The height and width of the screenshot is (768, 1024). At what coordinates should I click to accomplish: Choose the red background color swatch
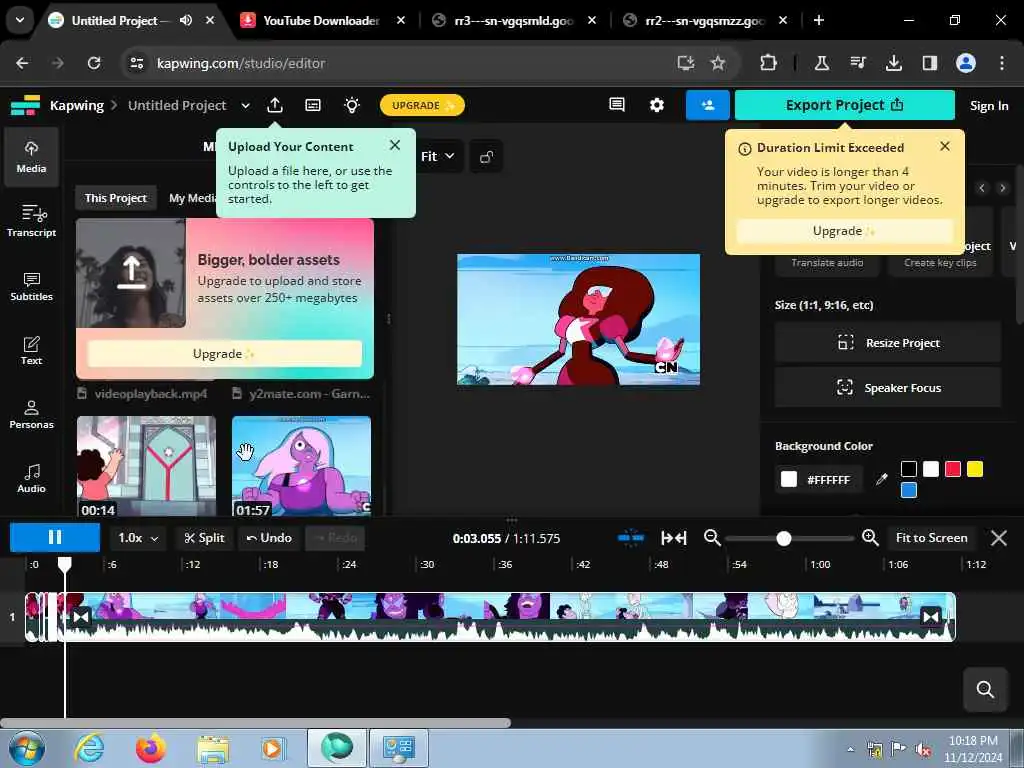coord(953,469)
